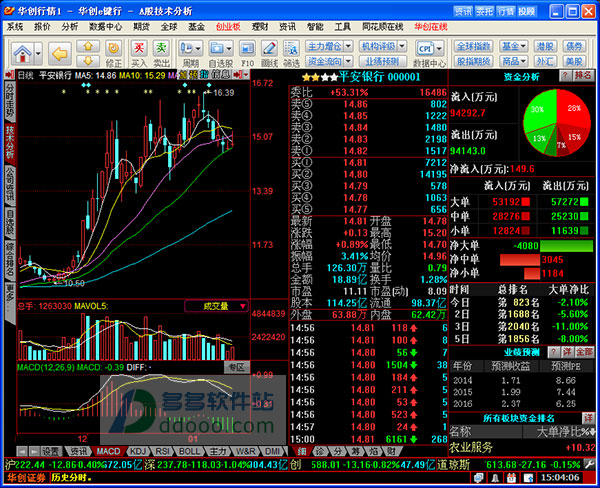
Task: Click the 业绩预测 help question mark
Action: (553, 352)
